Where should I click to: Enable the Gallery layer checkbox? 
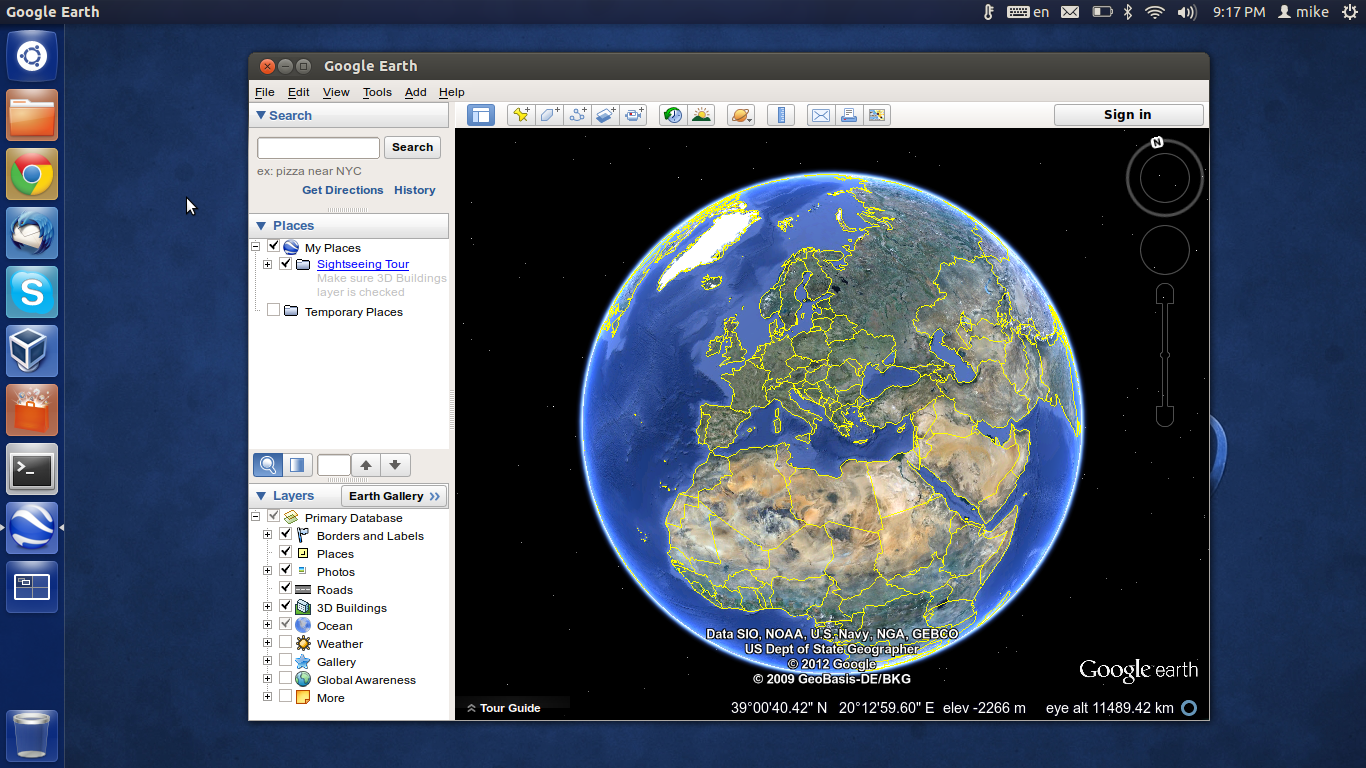286,660
